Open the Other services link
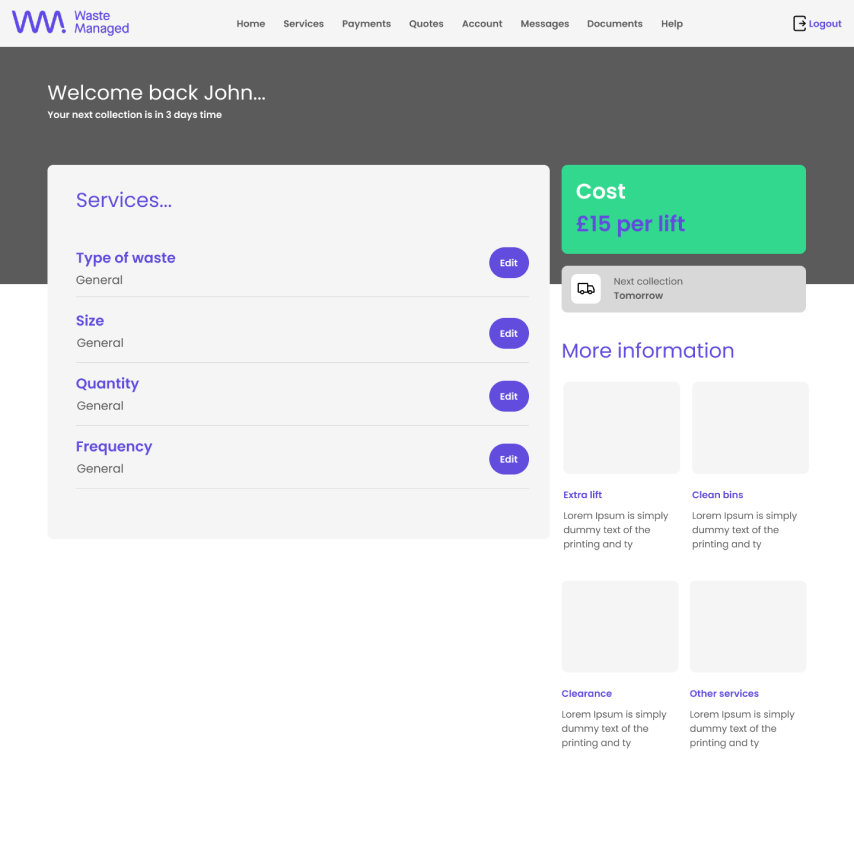This screenshot has height=847, width=854. click(x=724, y=693)
